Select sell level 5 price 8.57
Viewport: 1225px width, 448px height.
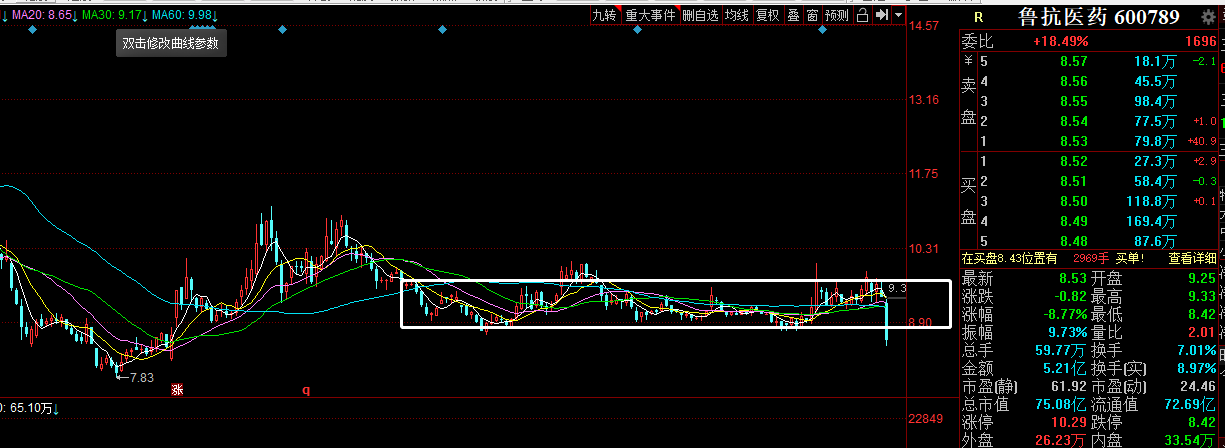point(1073,62)
